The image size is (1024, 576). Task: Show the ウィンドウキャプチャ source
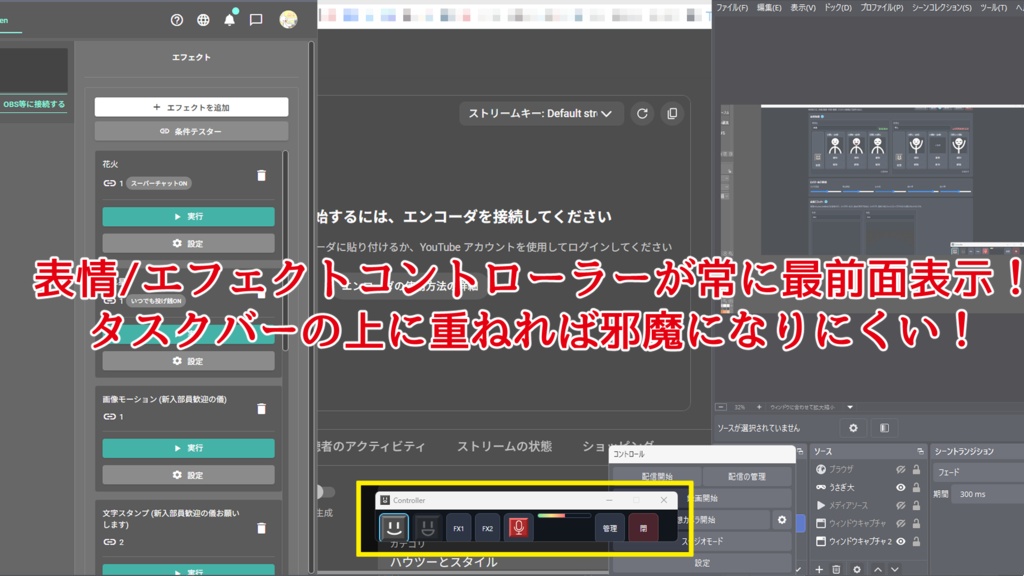(901, 523)
